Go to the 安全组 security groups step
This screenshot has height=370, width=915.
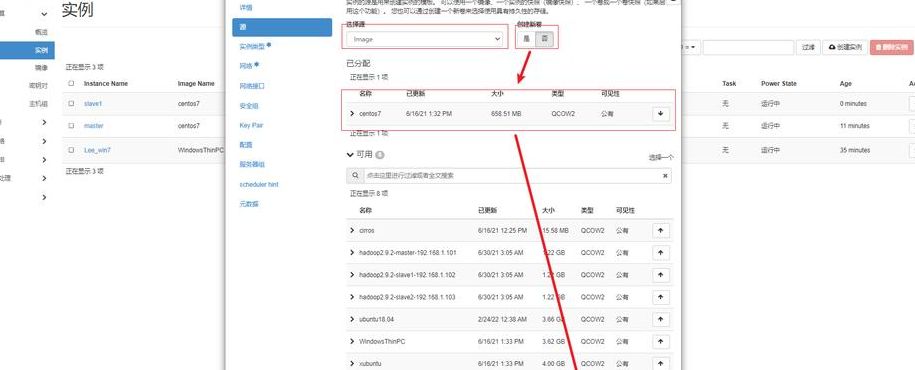249,106
